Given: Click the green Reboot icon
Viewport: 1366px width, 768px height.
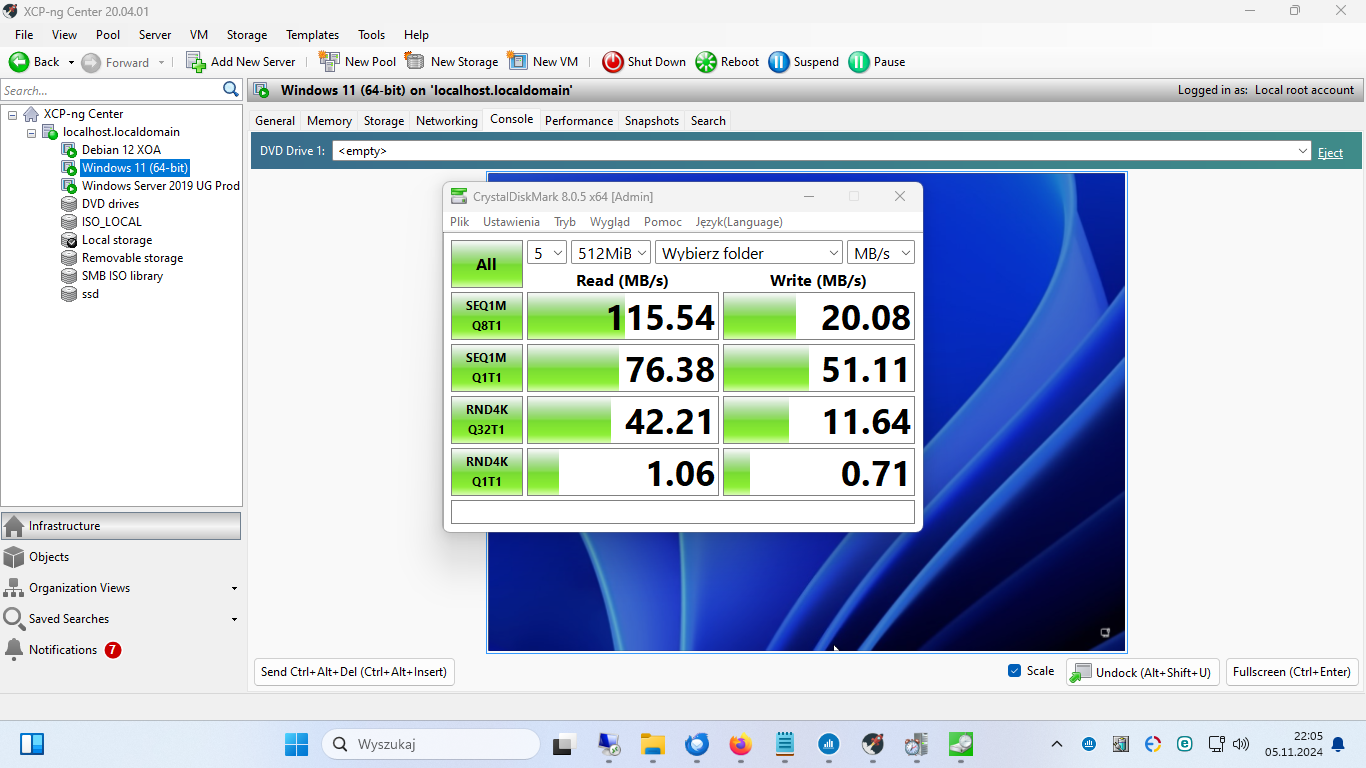Looking at the screenshot, I should 706,62.
